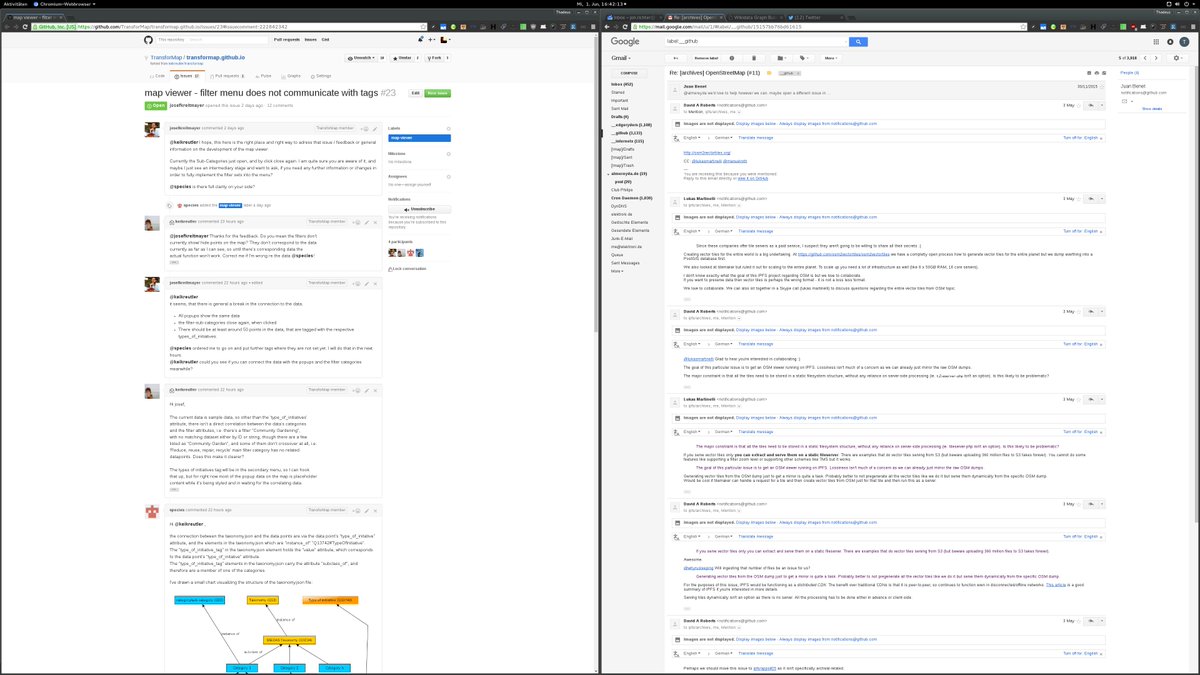Screen dimensions: 1200x675
Task: Click Edit next to the issue title
Action: [415, 93]
